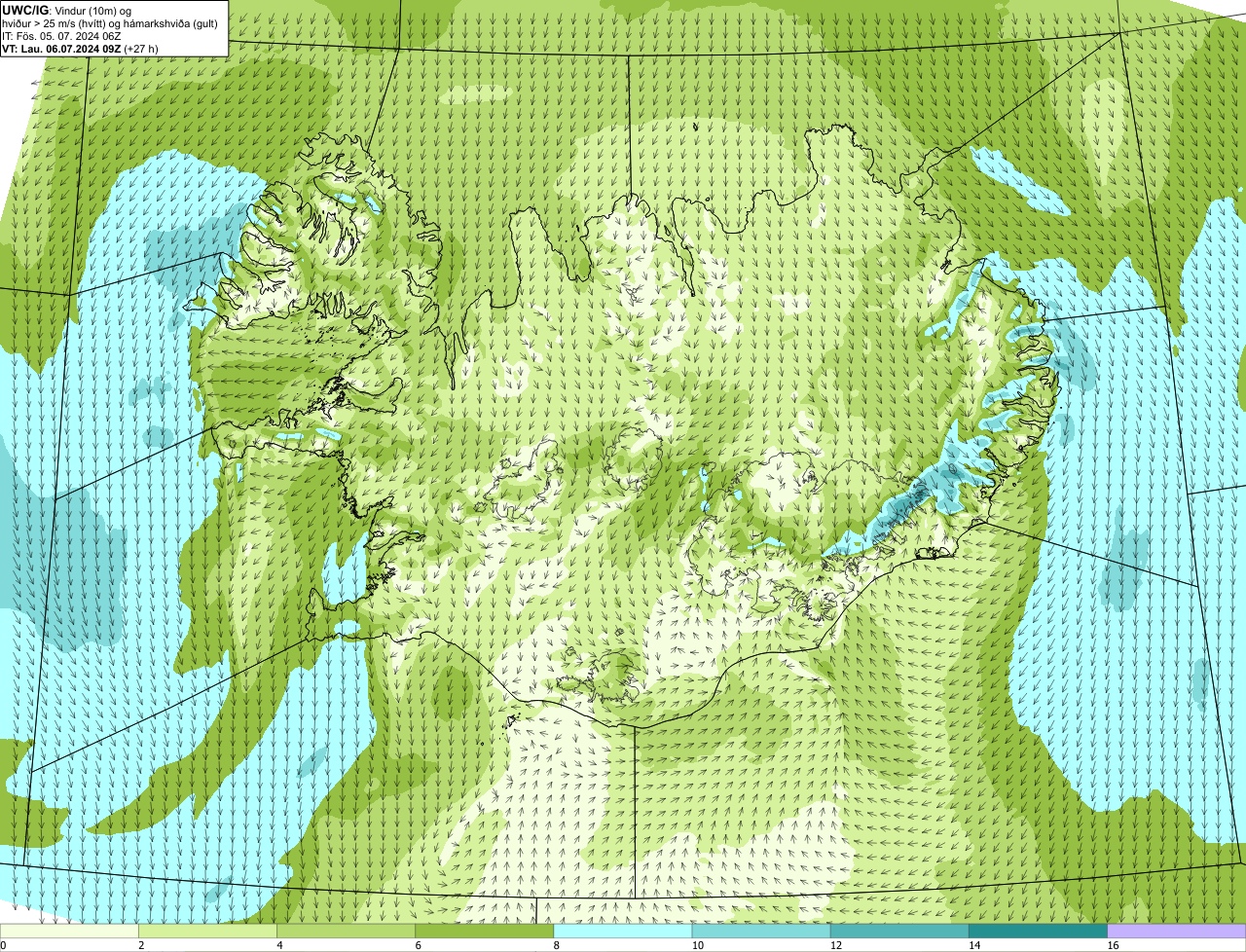The image size is (1246, 952).
Task: Click the initial time "IT: Fös. 05. 07. 2024 06Z"
Action: [x=61, y=35]
